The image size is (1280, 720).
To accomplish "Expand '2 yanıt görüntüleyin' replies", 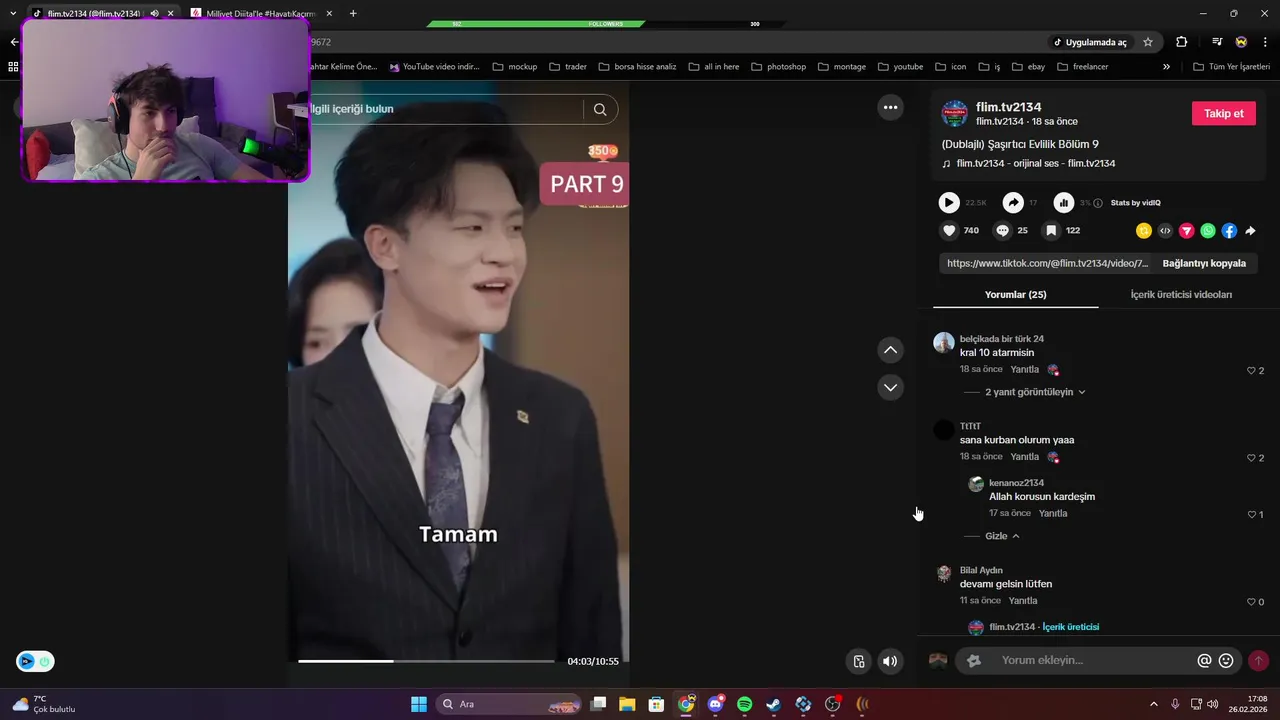I will click(x=1035, y=392).
